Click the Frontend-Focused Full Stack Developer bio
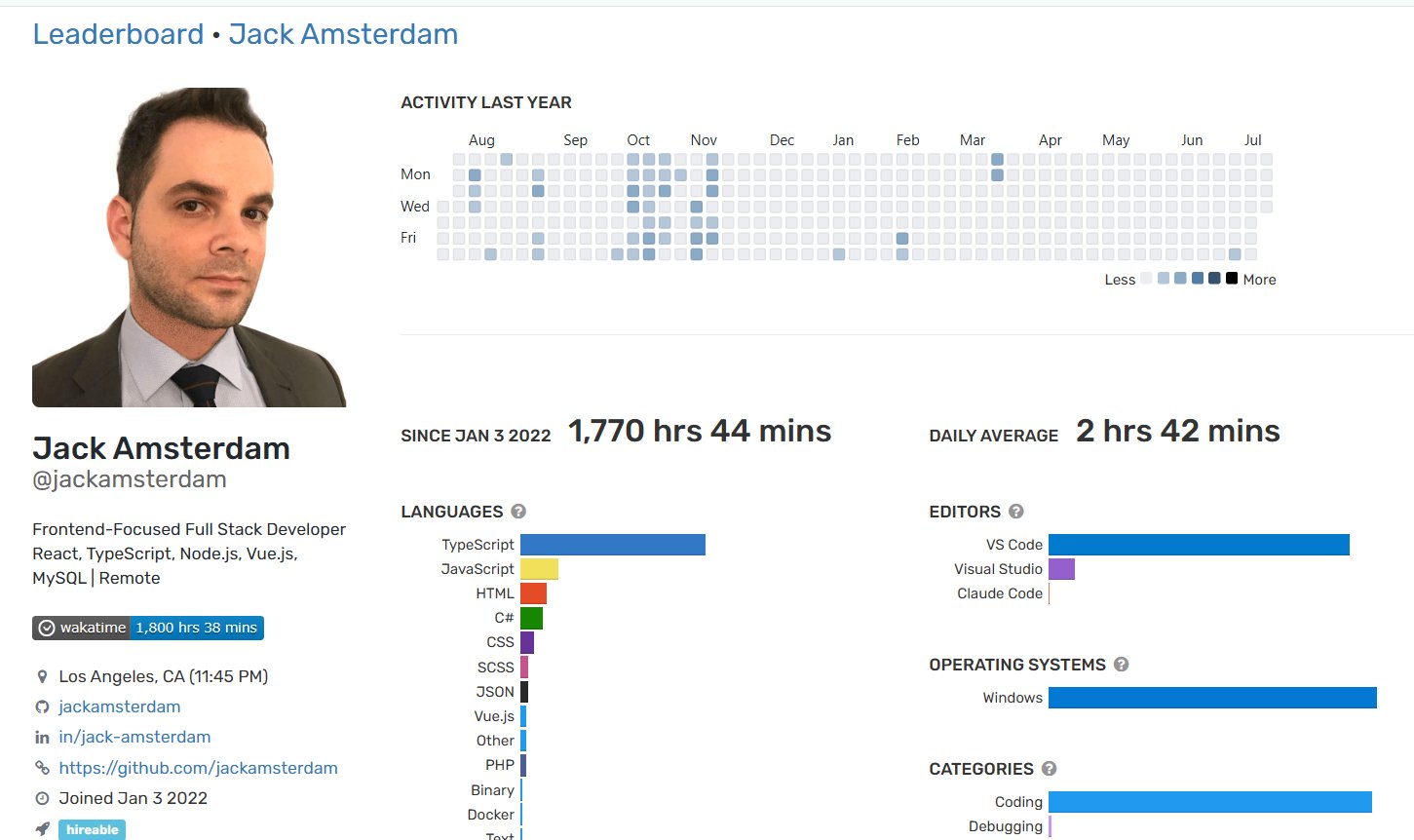This screenshot has width=1414, height=840. coord(189,529)
